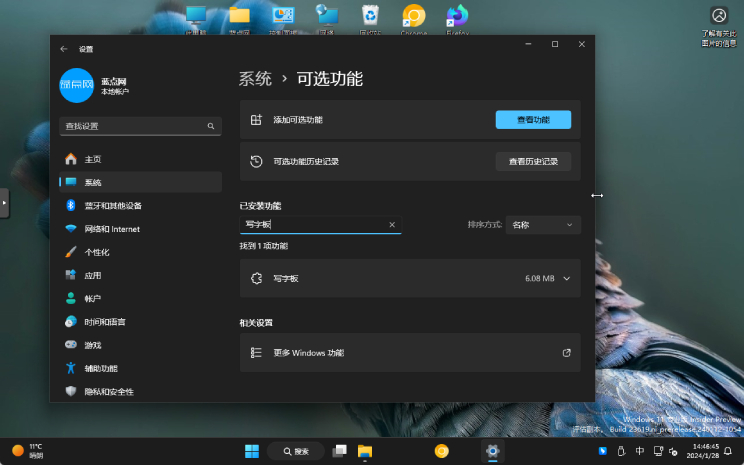Click the 系统 item in the sidebar

[92, 182]
